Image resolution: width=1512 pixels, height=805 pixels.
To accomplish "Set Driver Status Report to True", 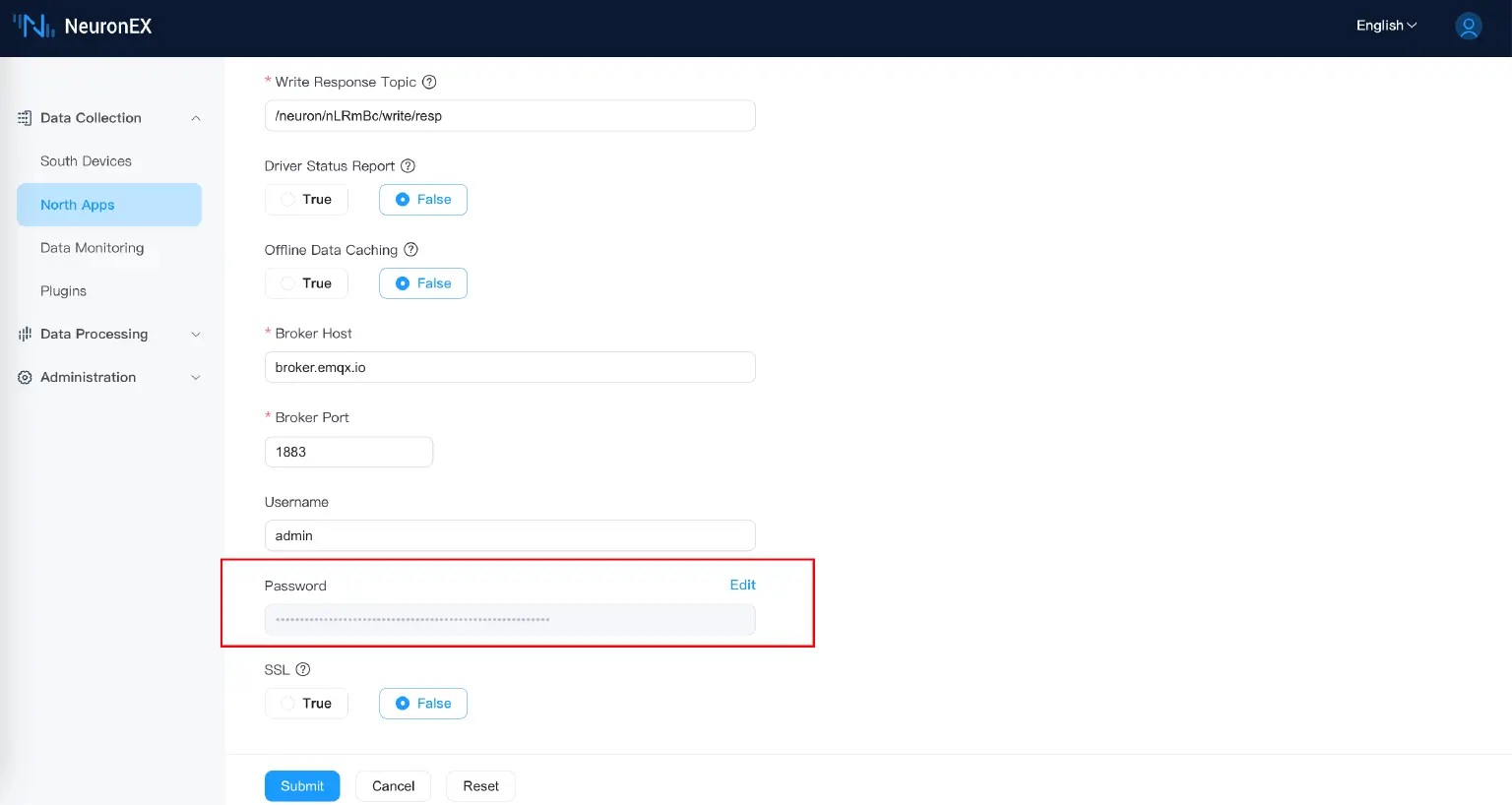I will pos(306,199).
